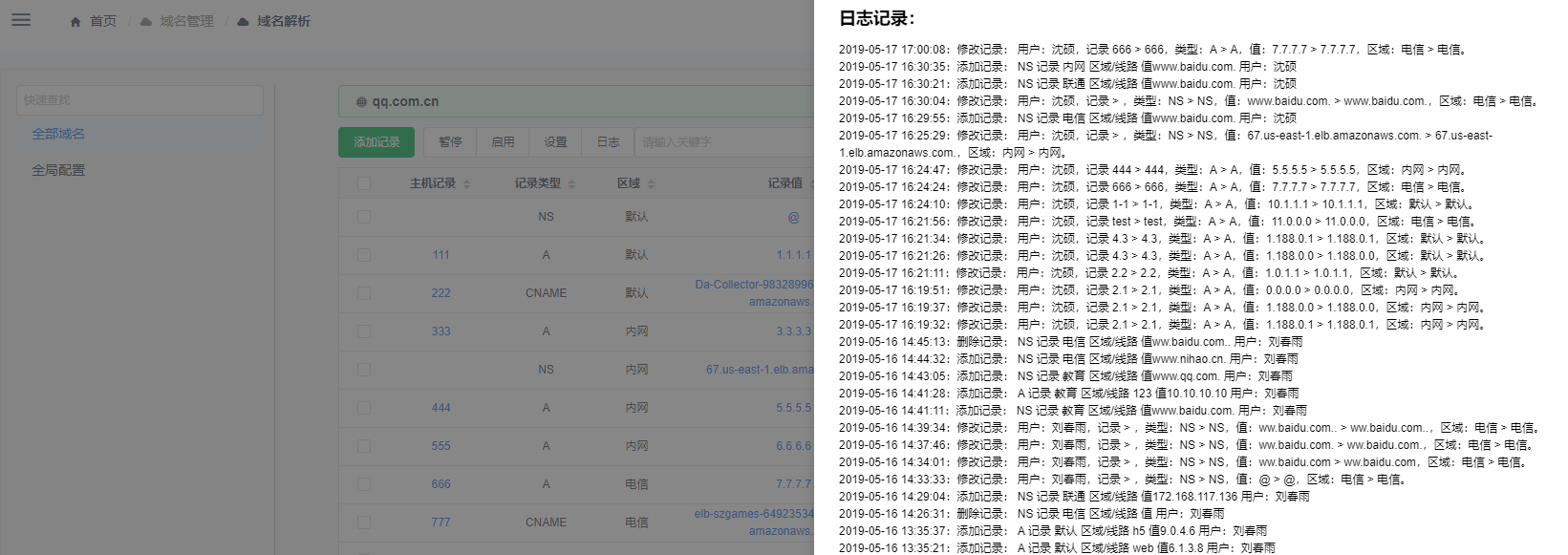
Task: Click record value 7.7.7.7
Action: coord(794,484)
